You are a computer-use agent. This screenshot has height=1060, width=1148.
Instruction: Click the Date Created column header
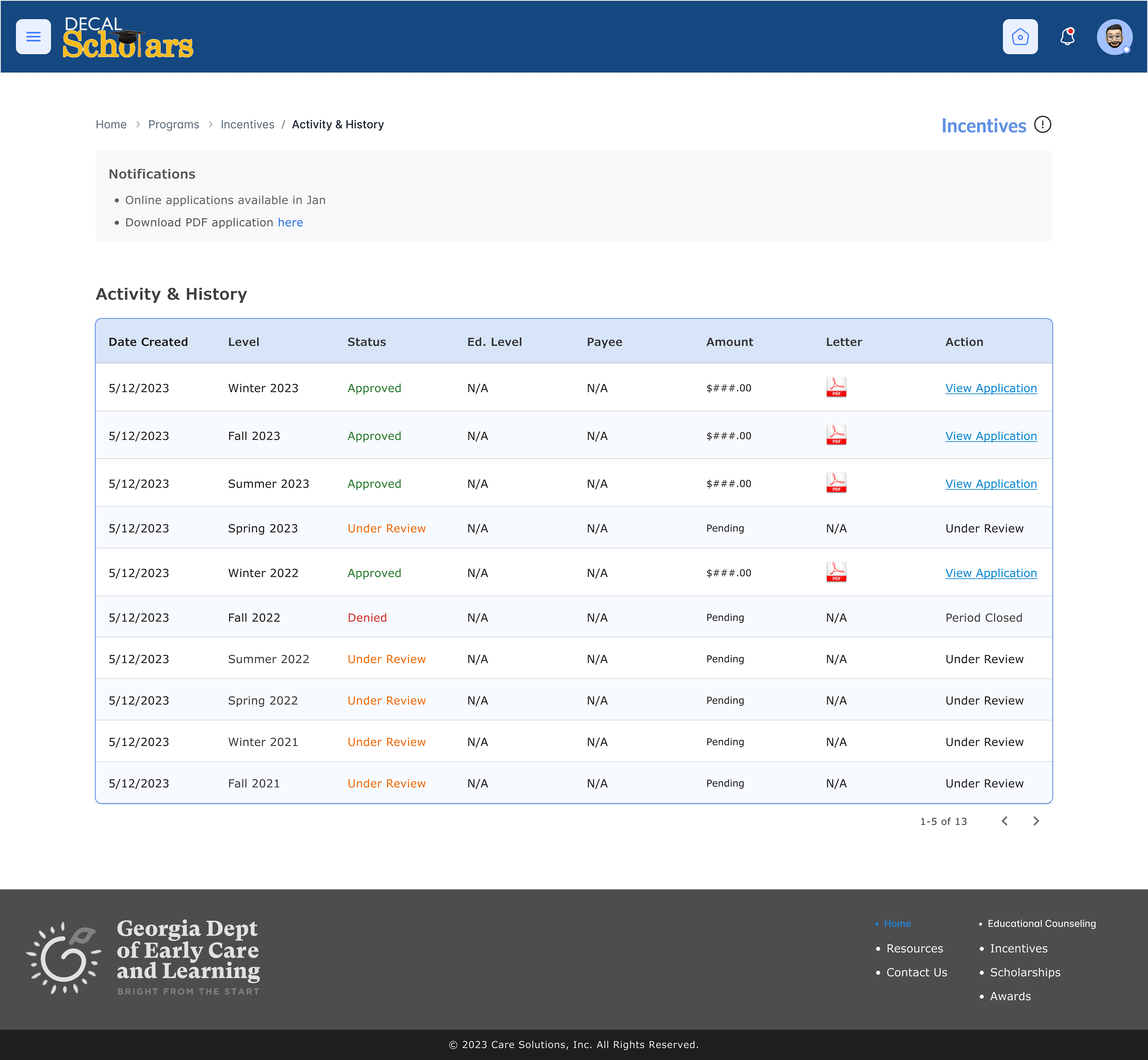(148, 342)
